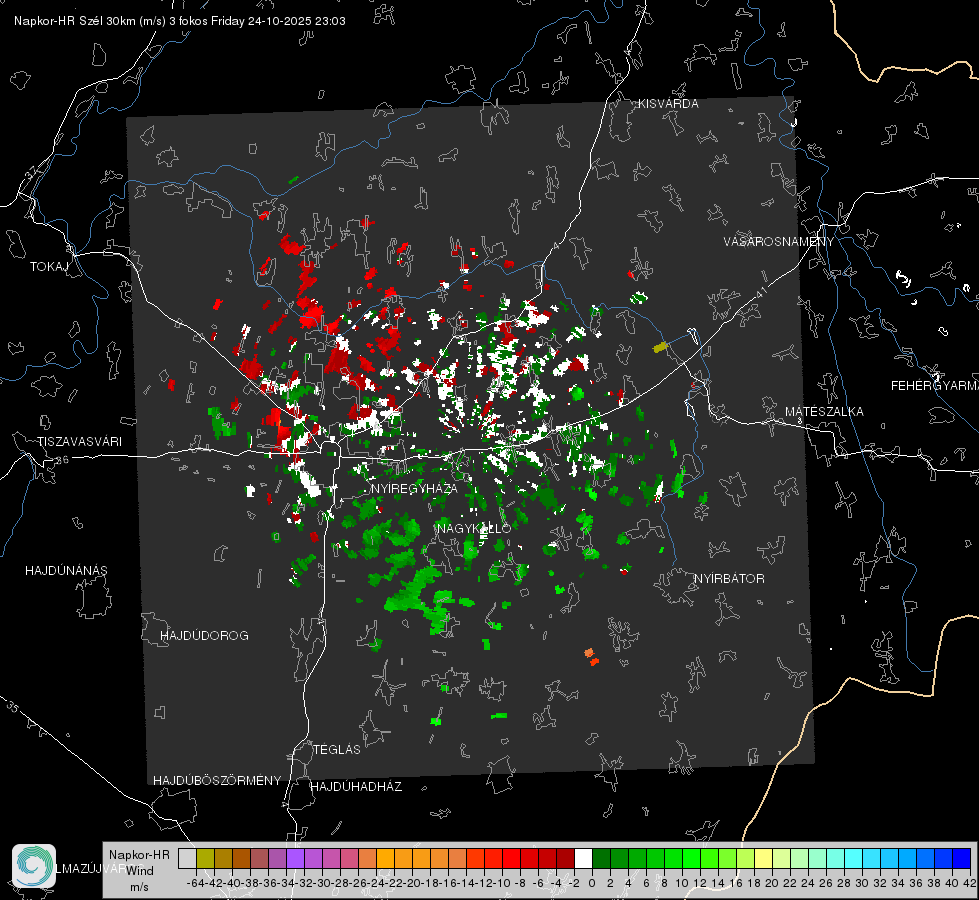
Task: Click the NYÍREGYHÁZA city label
Action: coord(414,488)
